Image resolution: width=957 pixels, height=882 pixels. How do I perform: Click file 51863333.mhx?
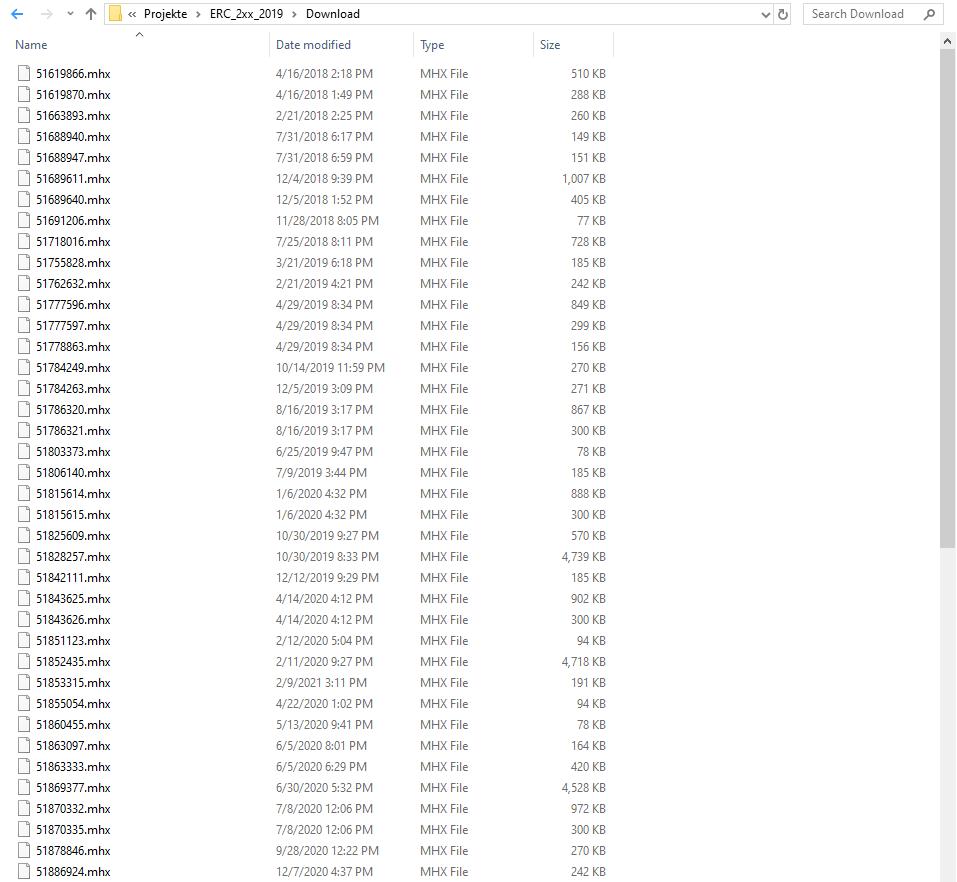pyautogui.click(x=73, y=767)
